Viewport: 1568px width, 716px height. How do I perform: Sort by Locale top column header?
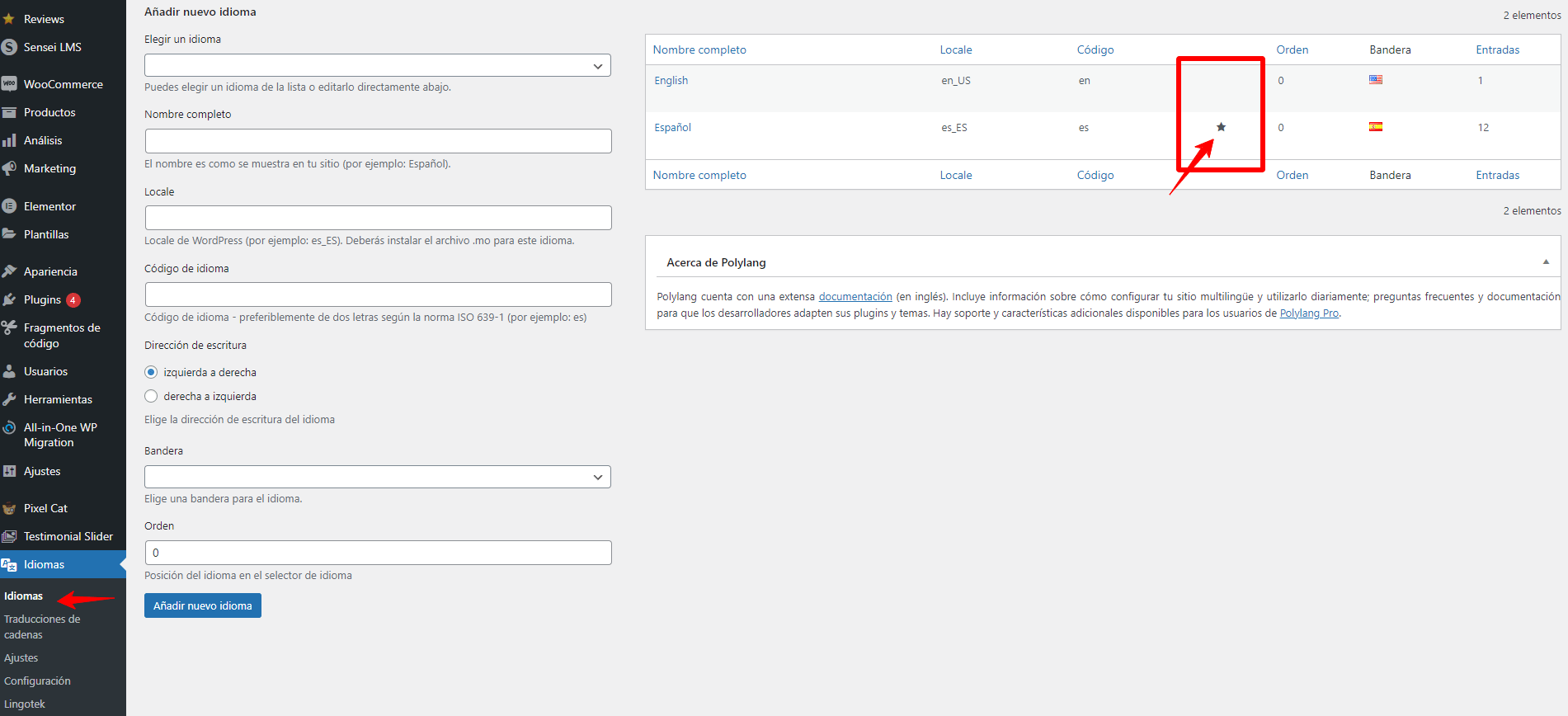click(956, 49)
